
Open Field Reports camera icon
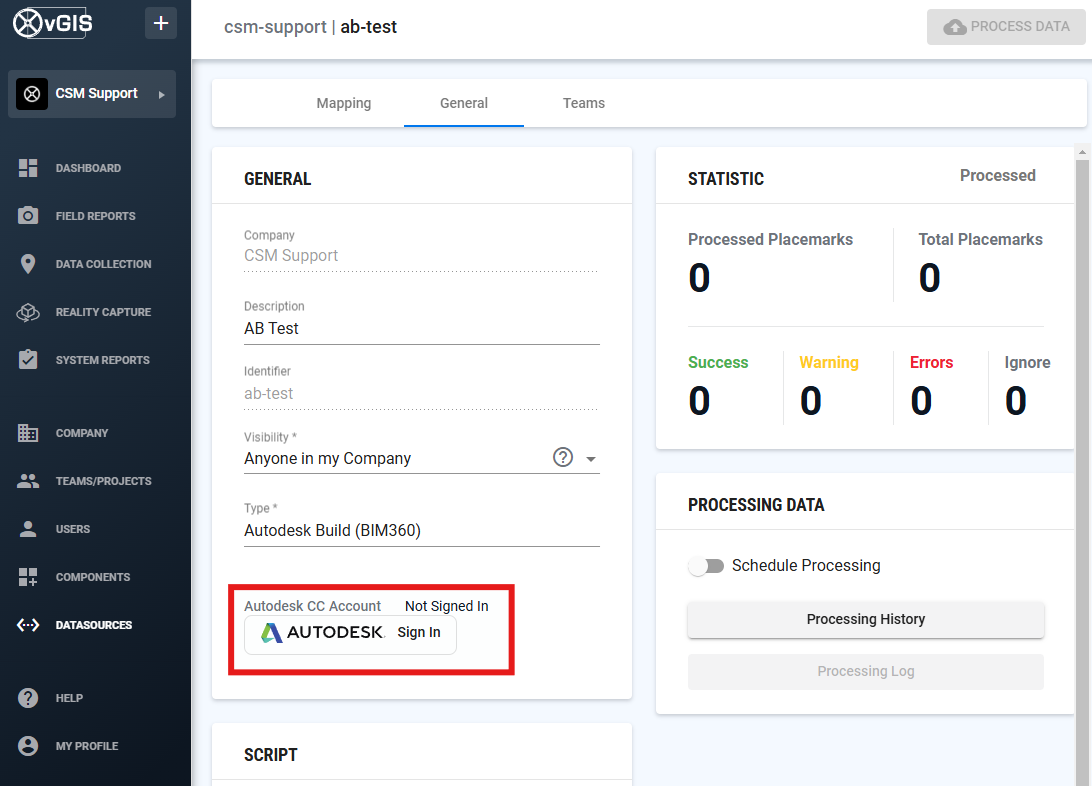click(x=28, y=216)
